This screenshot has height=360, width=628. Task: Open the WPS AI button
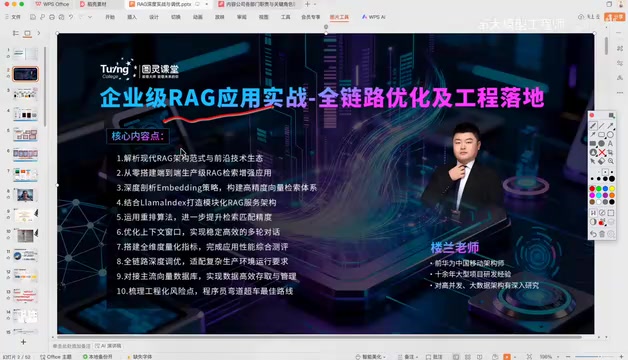click(x=373, y=17)
